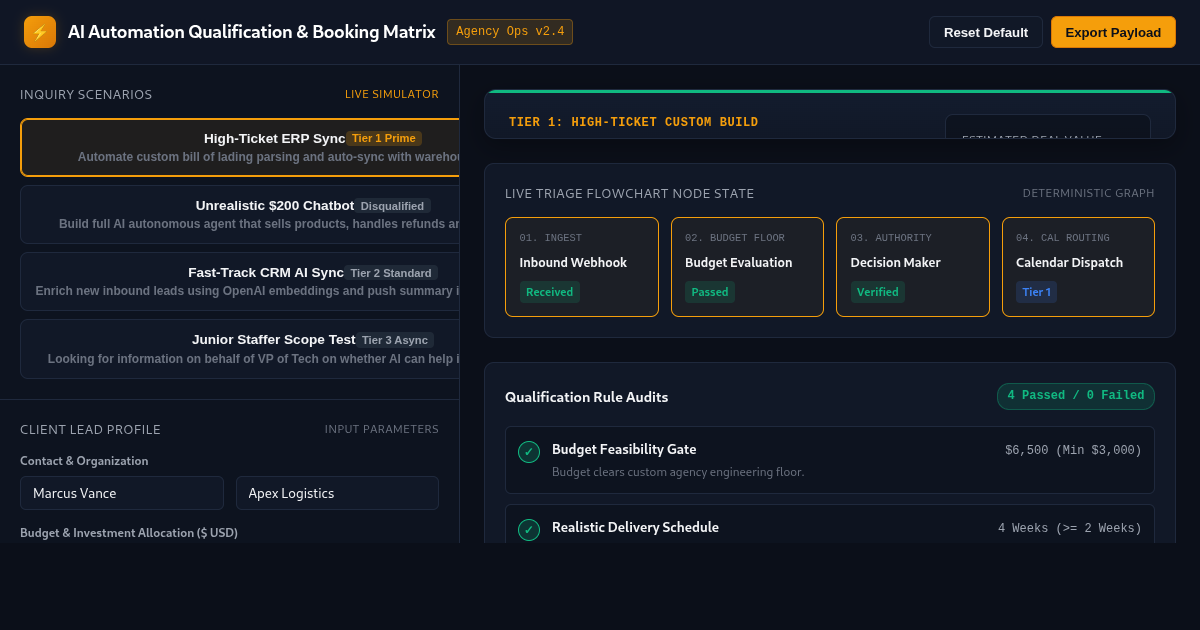Image resolution: width=1200 pixels, height=630 pixels.
Task: Click the Inbound Webhook flowchart node
Action: [582, 267]
